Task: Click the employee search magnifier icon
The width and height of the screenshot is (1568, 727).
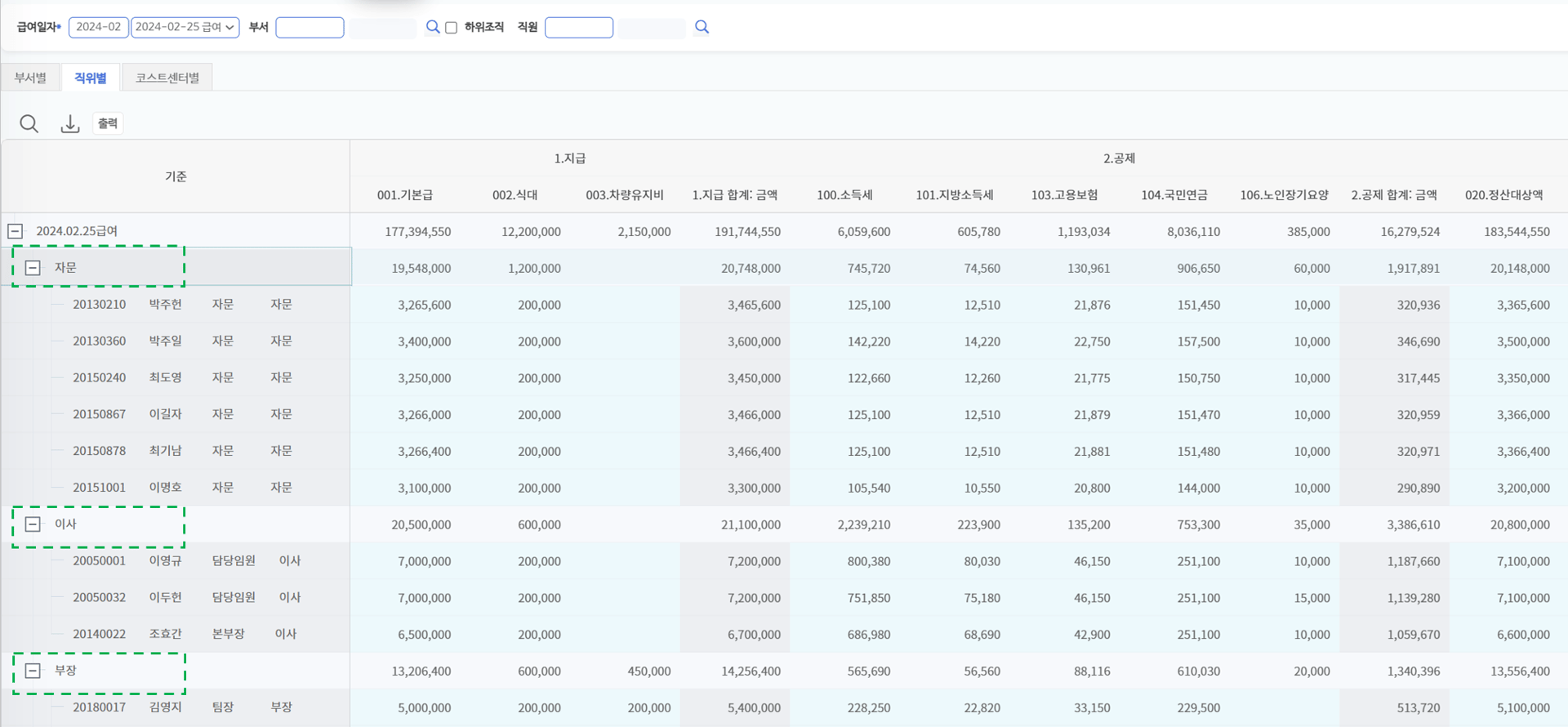Action: tap(702, 27)
